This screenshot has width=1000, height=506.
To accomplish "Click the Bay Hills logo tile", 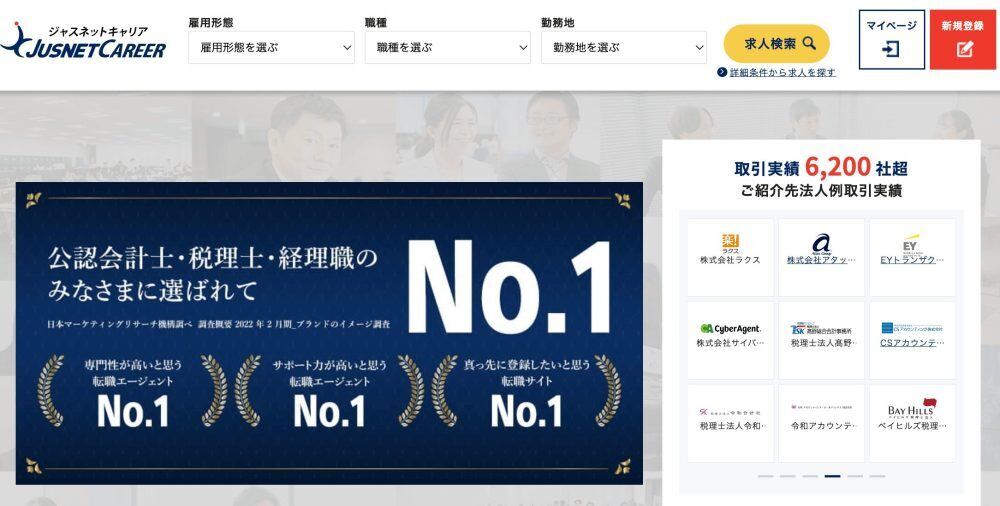I will pos(912,423).
